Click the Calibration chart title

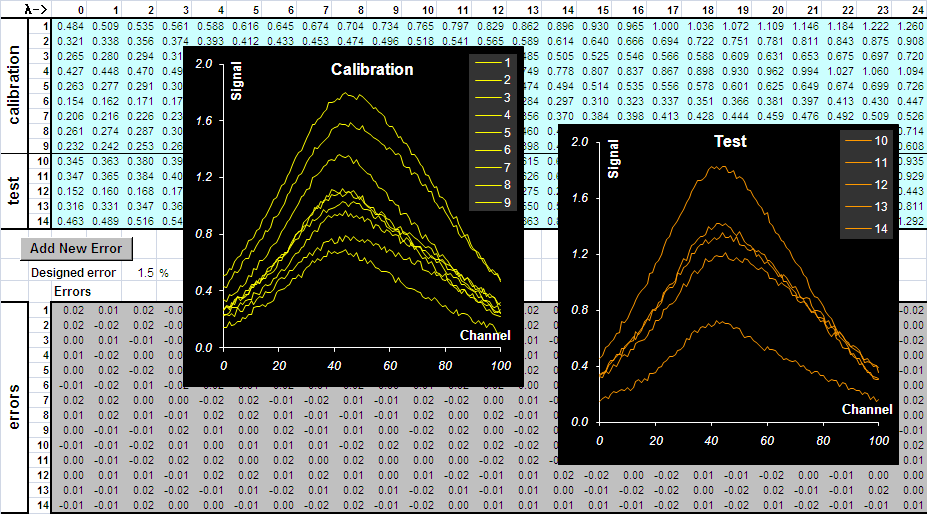(x=372, y=69)
